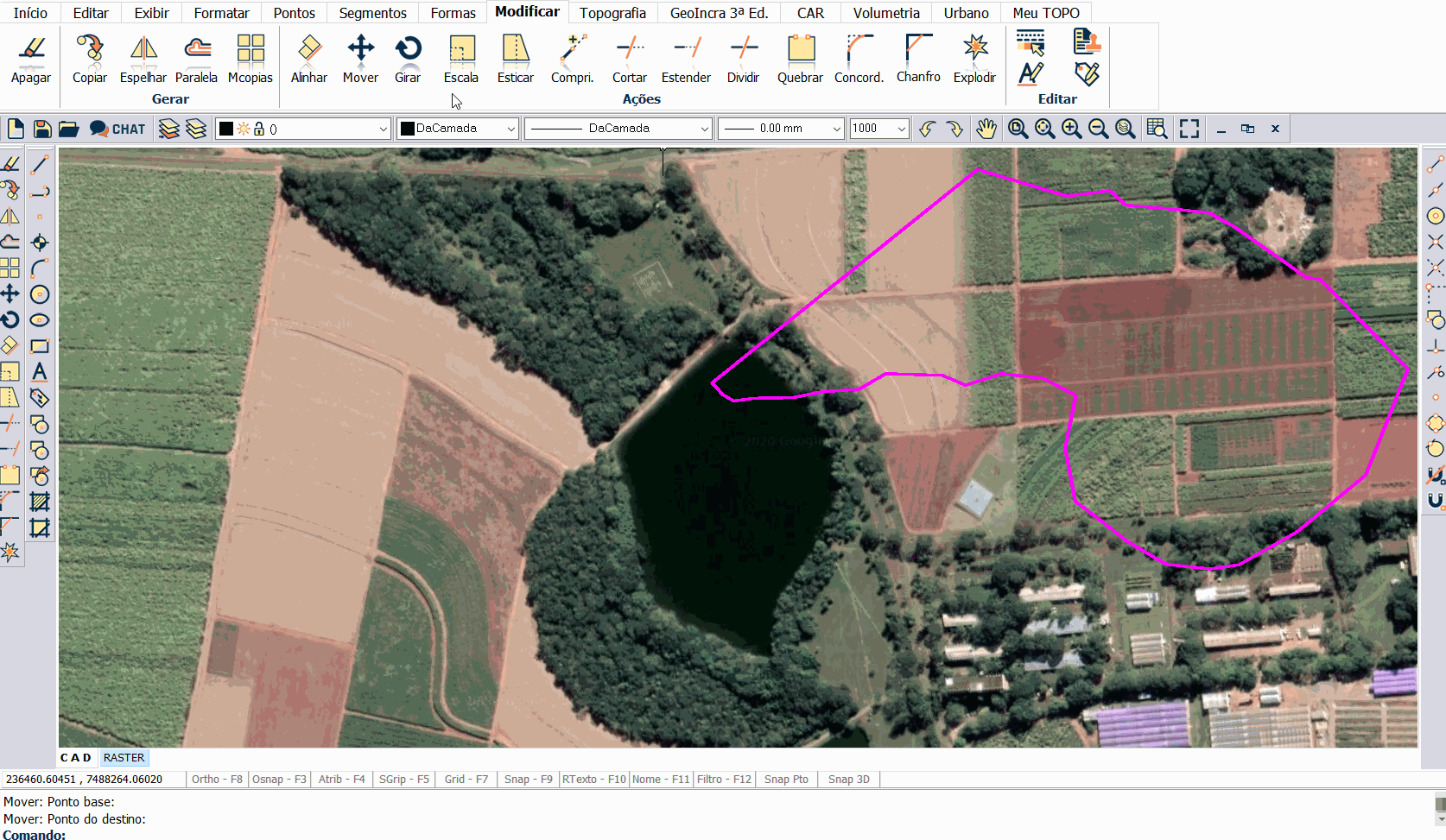This screenshot has height=840, width=1446.
Task: Click the Quebrar break tool
Action: pyautogui.click(x=800, y=59)
